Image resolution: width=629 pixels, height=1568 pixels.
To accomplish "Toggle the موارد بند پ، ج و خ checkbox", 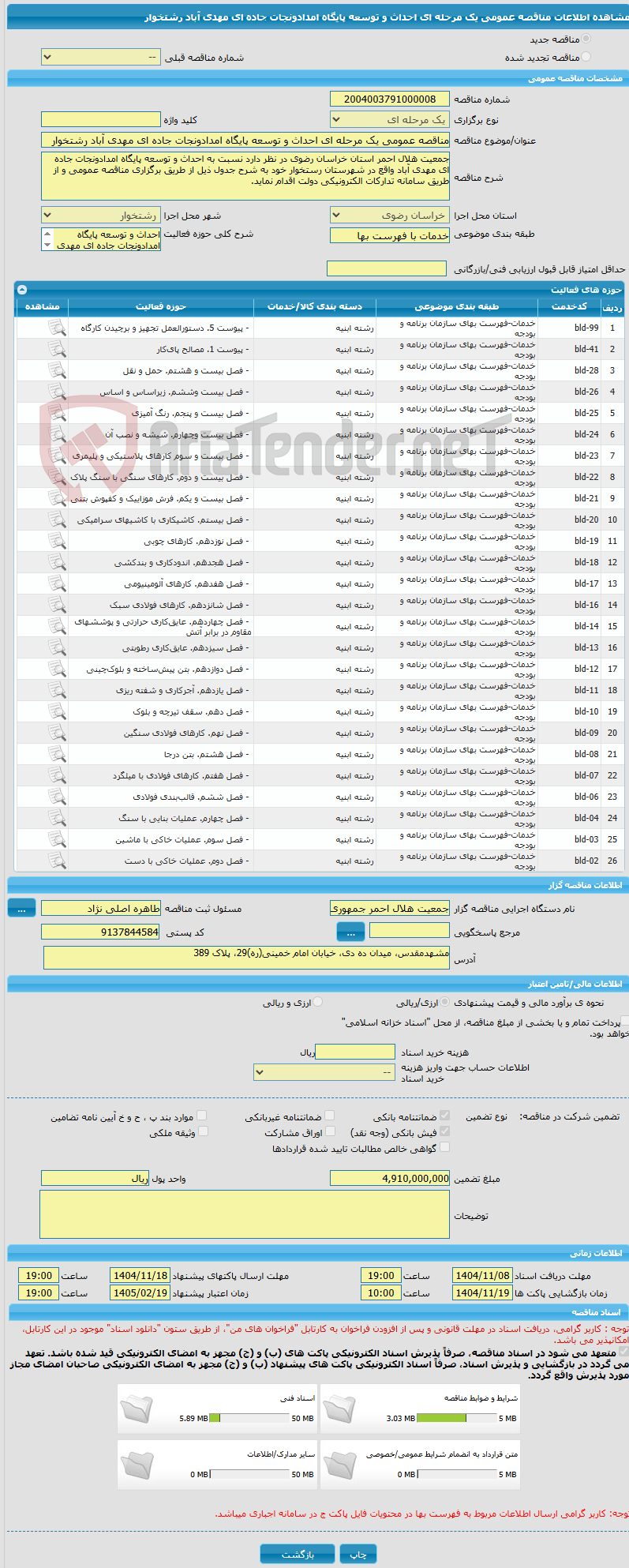I will [x=202, y=1116].
